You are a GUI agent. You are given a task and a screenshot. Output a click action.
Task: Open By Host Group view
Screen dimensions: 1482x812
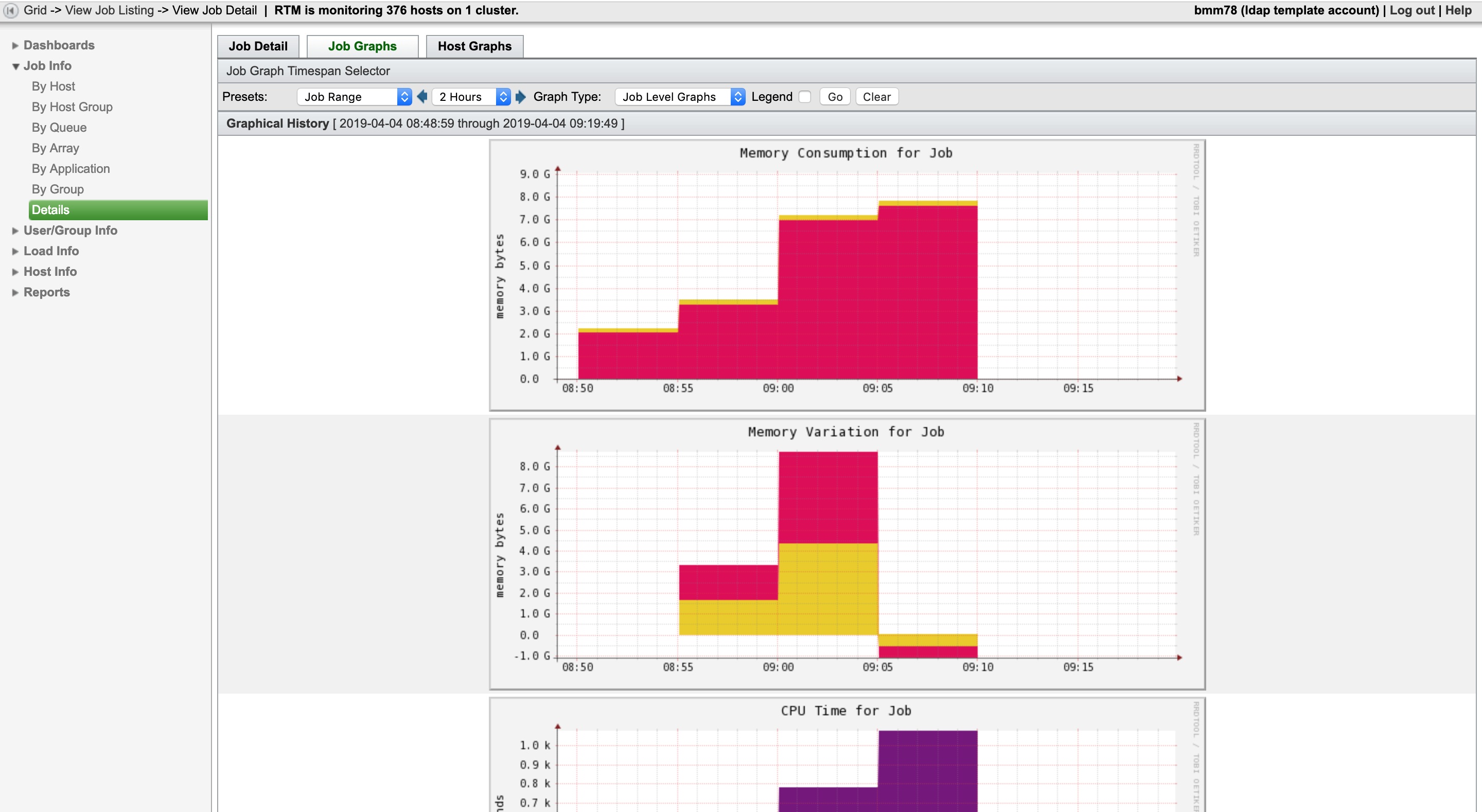(72, 107)
